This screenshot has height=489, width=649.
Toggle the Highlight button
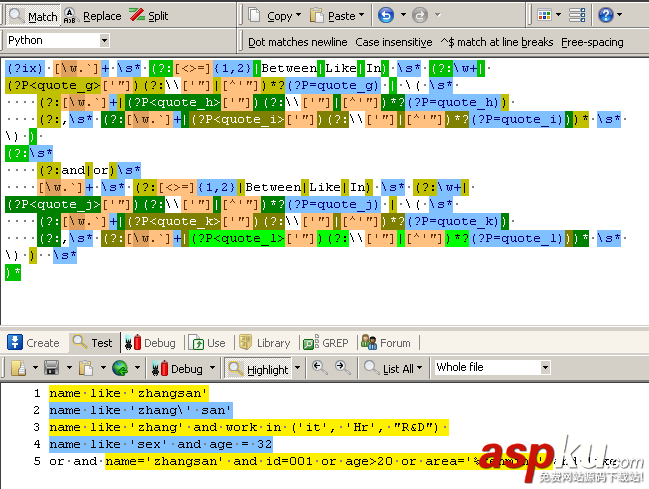coord(258,369)
